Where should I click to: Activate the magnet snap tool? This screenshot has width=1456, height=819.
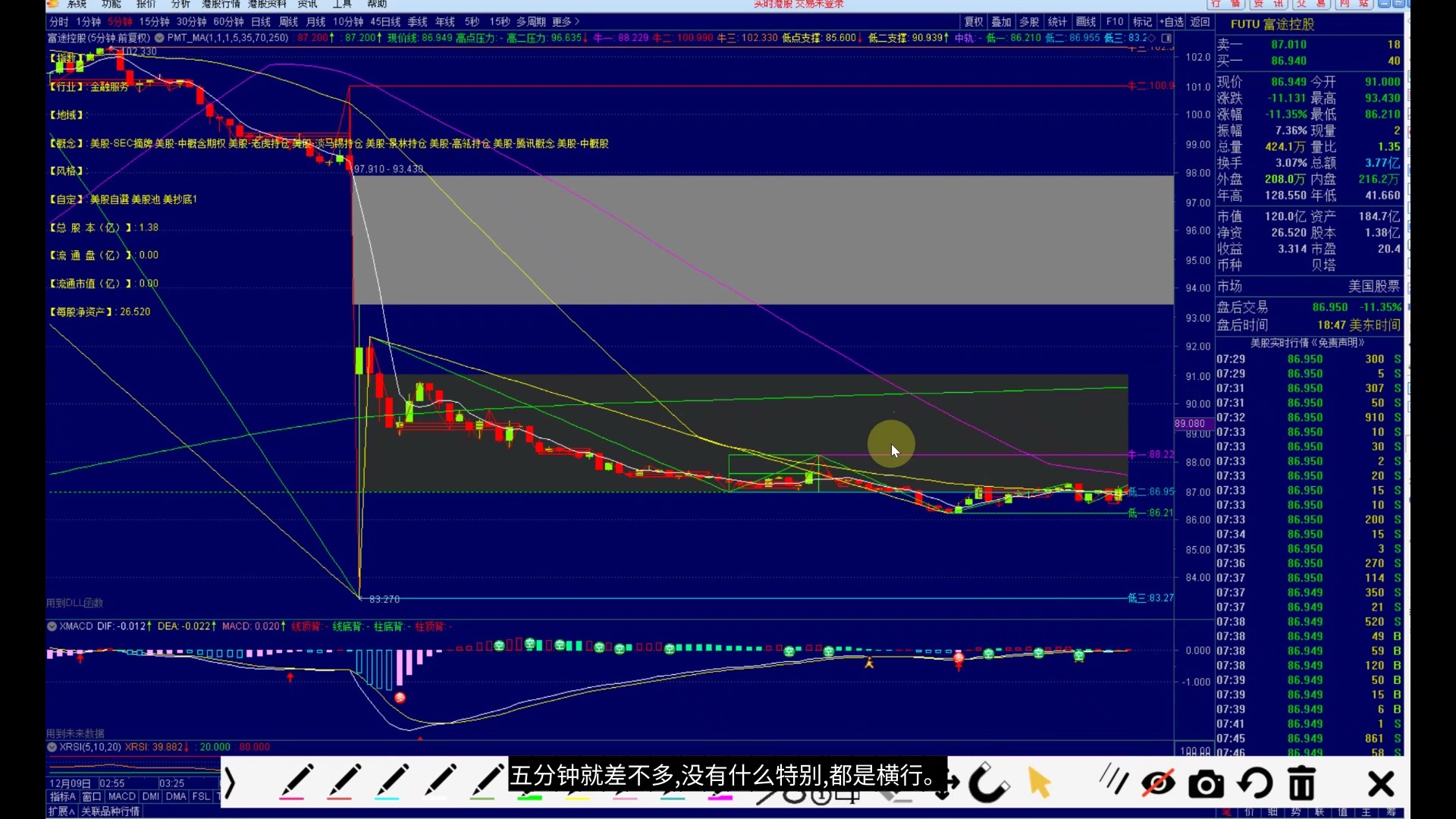click(989, 783)
